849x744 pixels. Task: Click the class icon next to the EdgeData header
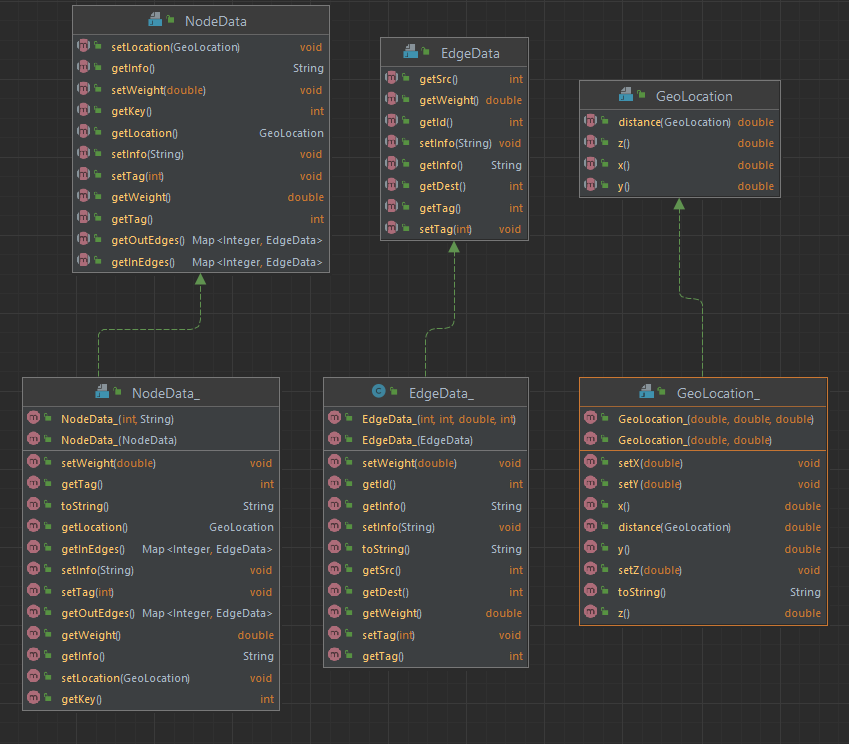(x=409, y=52)
